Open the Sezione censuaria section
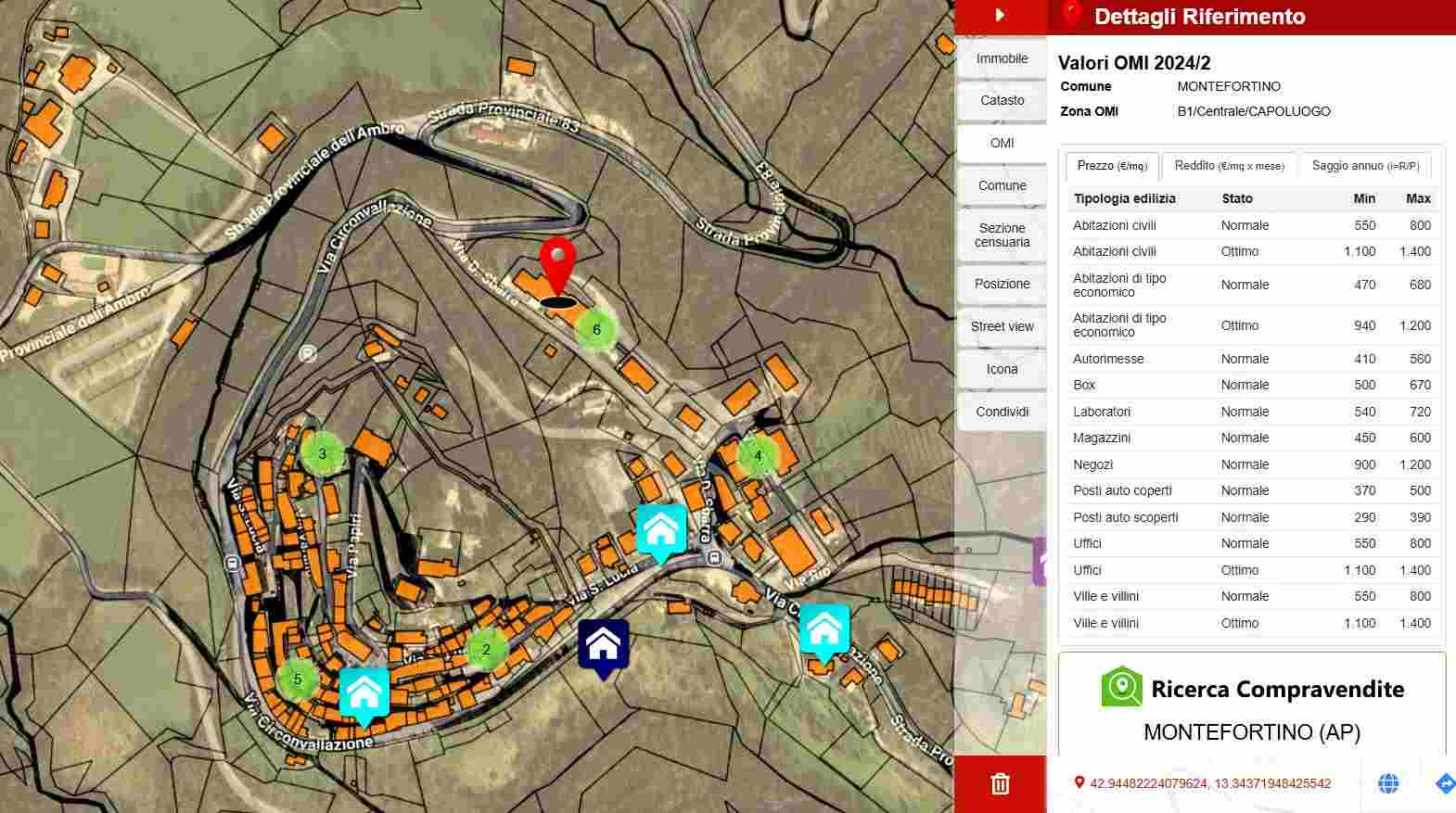 pos(1002,235)
